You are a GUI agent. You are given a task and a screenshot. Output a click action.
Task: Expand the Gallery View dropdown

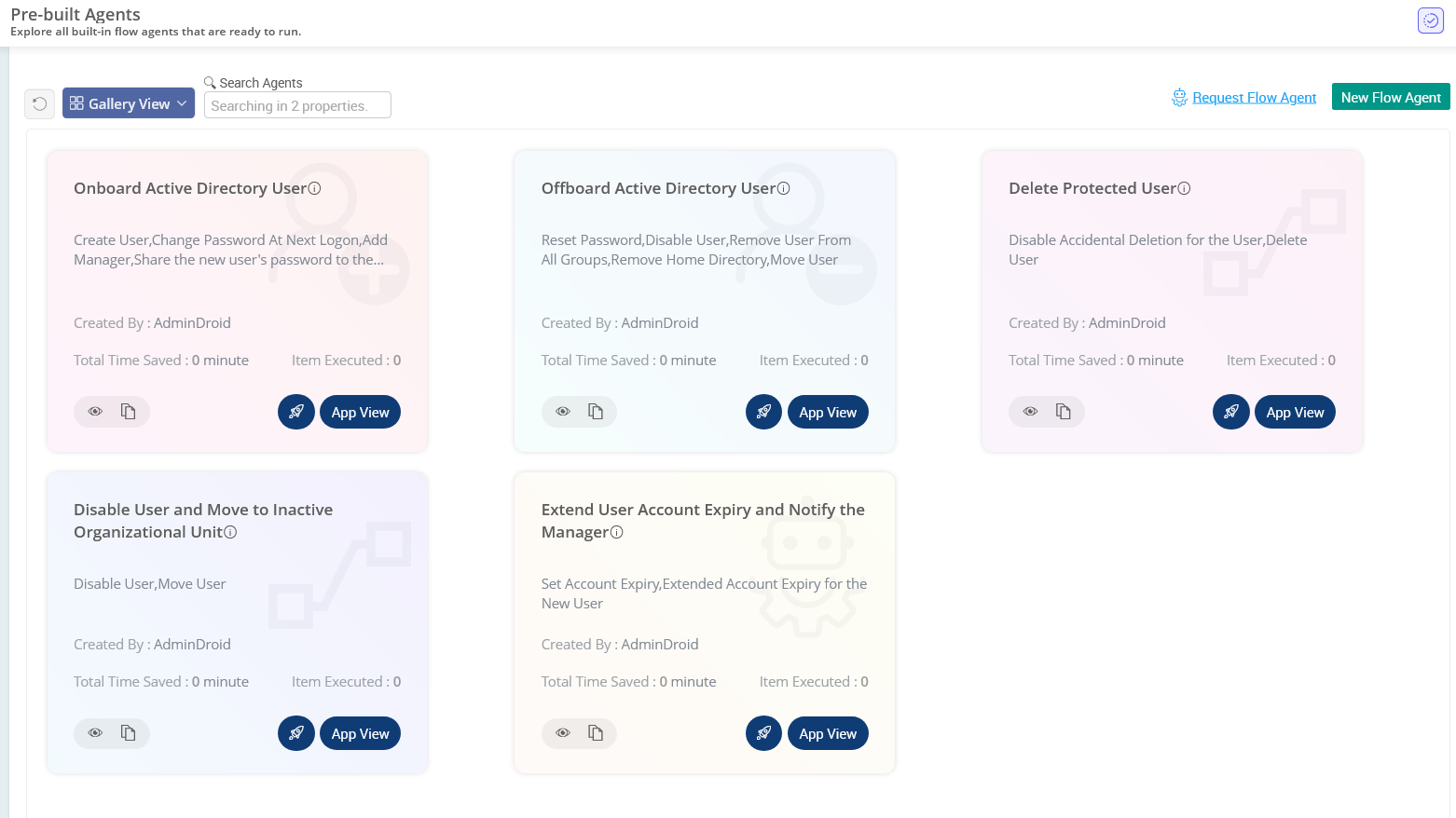[128, 102]
